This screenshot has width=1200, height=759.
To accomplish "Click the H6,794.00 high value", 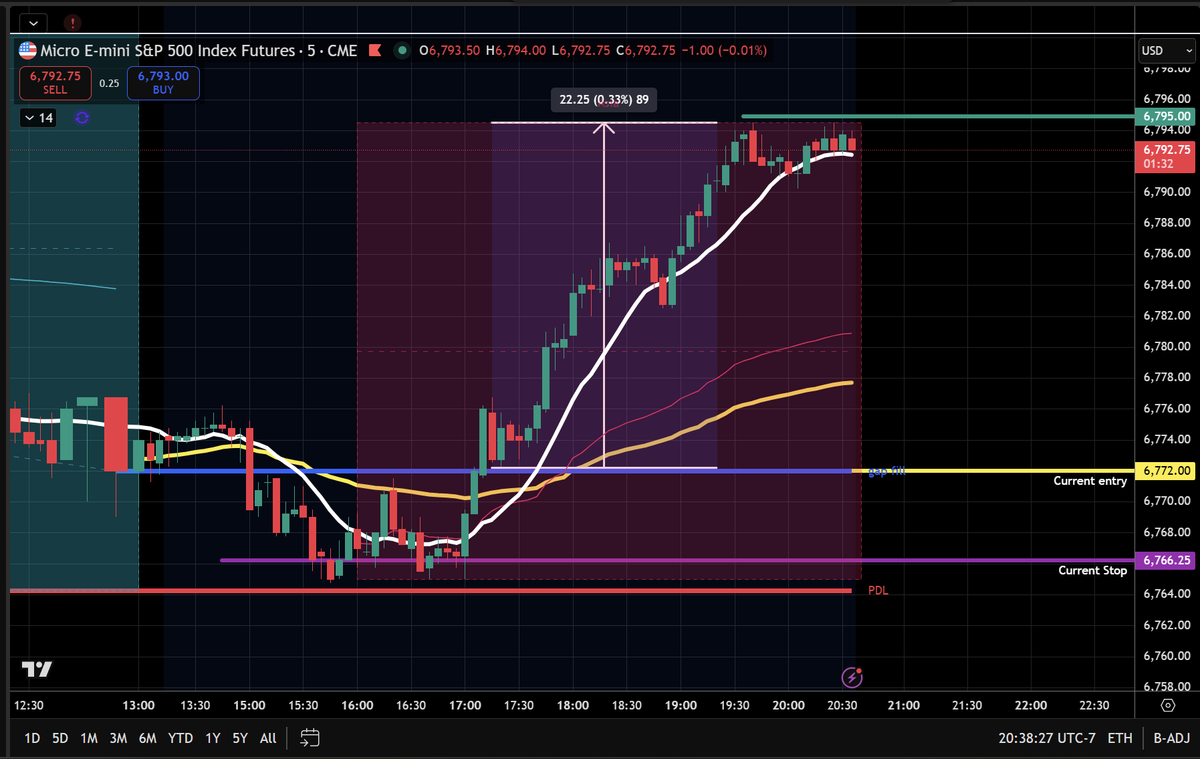I will pyautogui.click(x=515, y=50).
